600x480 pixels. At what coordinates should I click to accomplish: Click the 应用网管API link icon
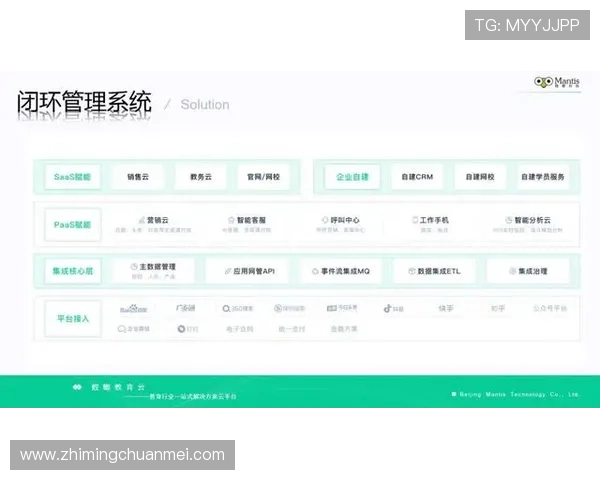pos(228,271)
